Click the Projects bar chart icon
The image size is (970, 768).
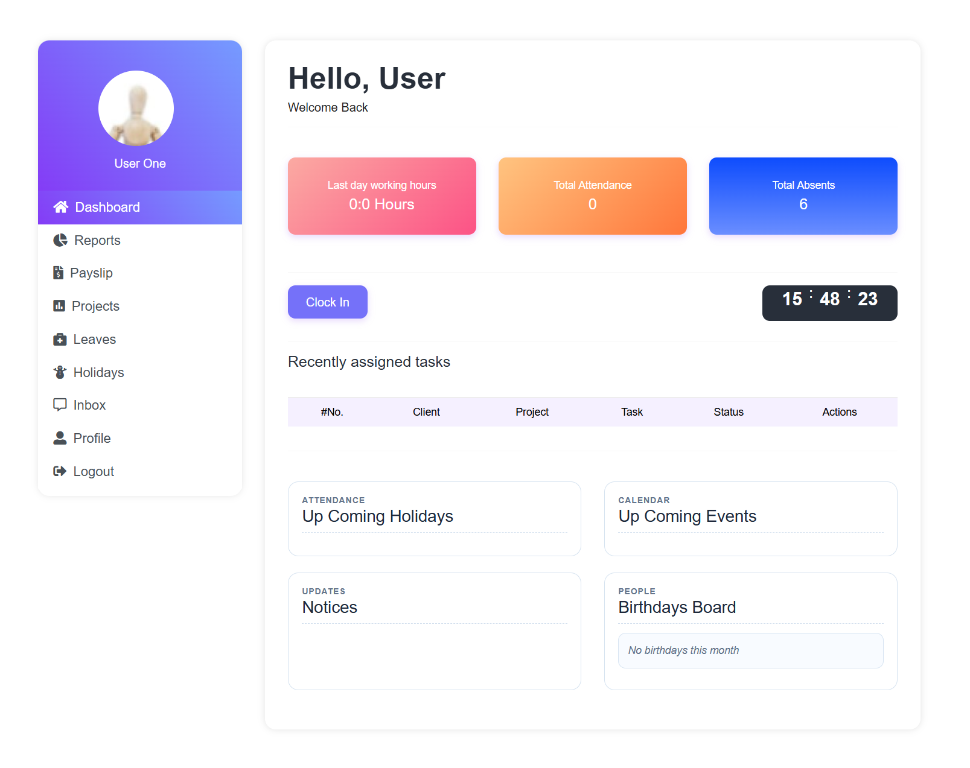(x=59, y=306)
